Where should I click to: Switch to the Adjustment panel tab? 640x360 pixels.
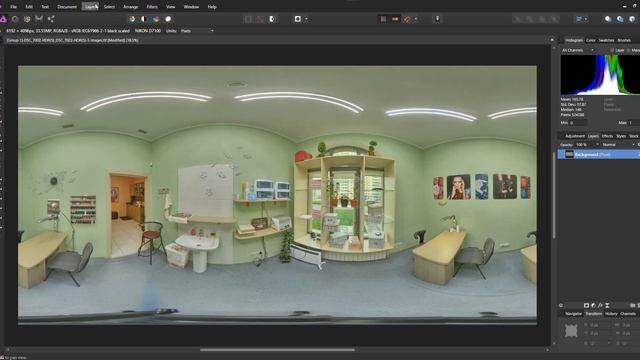coord(575,136)
